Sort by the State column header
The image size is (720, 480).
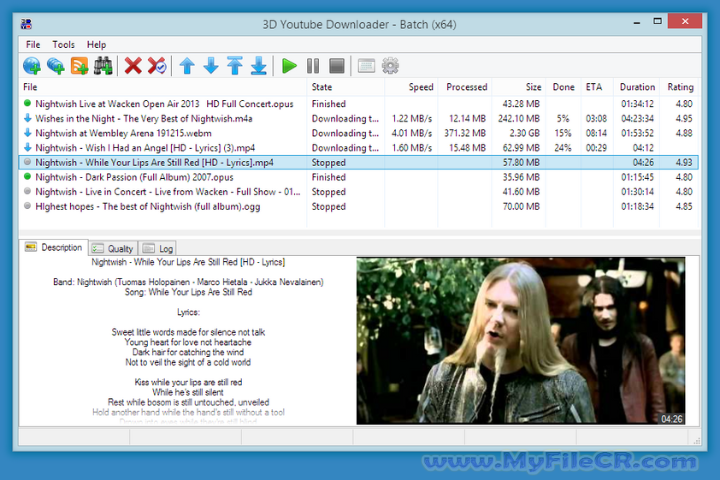point(345,87)
